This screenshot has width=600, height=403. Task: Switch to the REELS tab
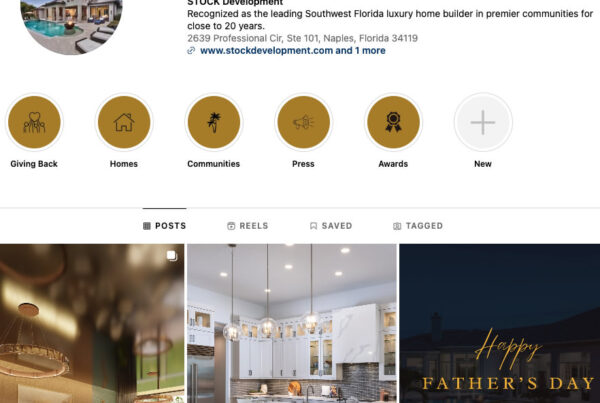point(248,226)
